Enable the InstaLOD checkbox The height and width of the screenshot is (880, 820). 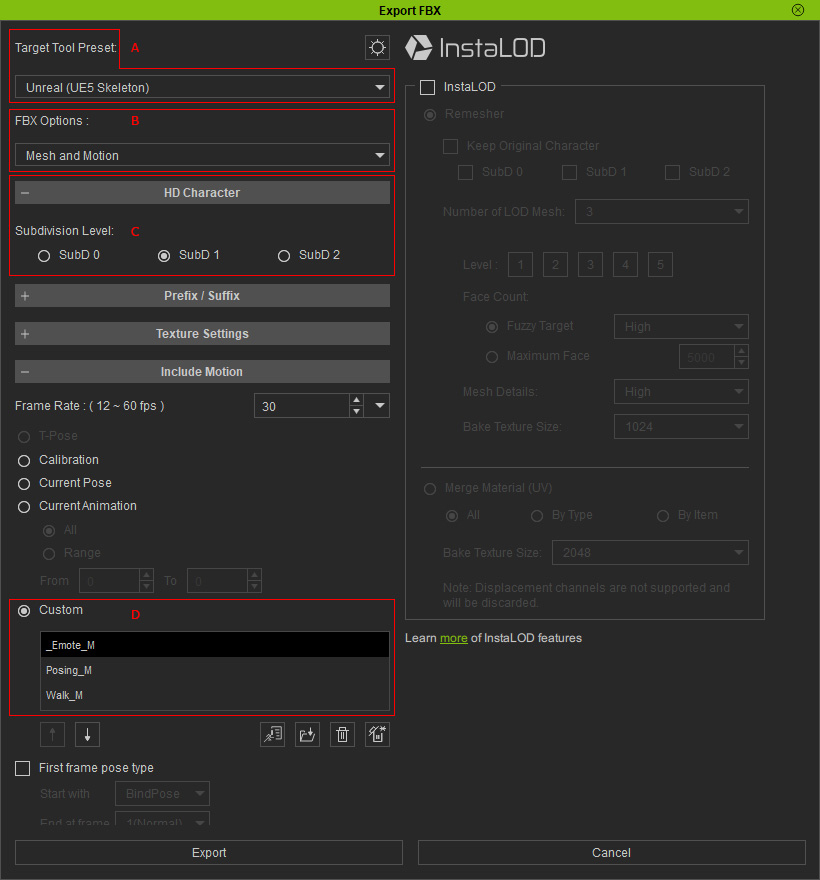tap(428, 88)
